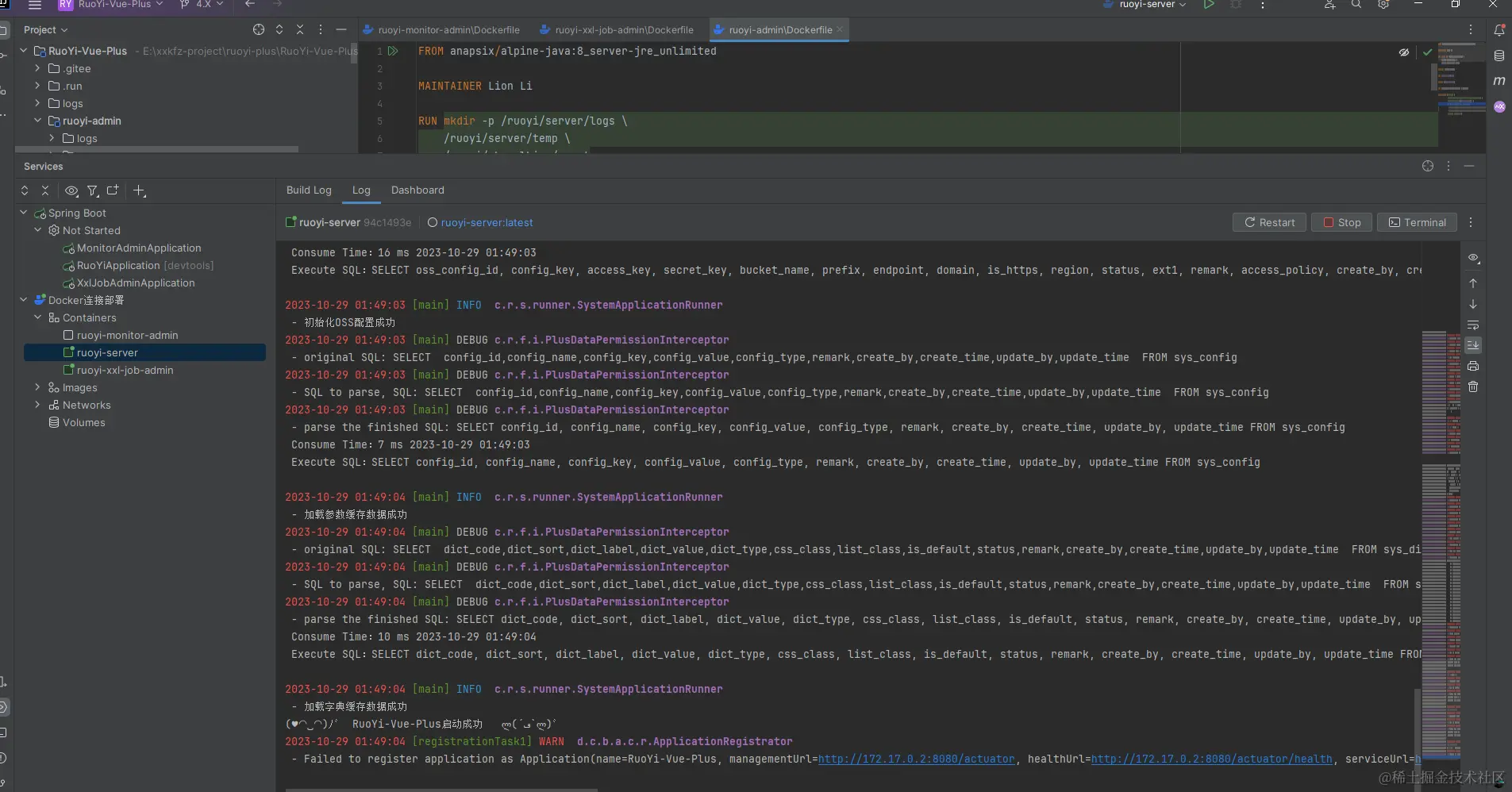This screenshot has height=792, width=1512.
Task: Toggle log view eye icon
Action: tap(1473, 258)
